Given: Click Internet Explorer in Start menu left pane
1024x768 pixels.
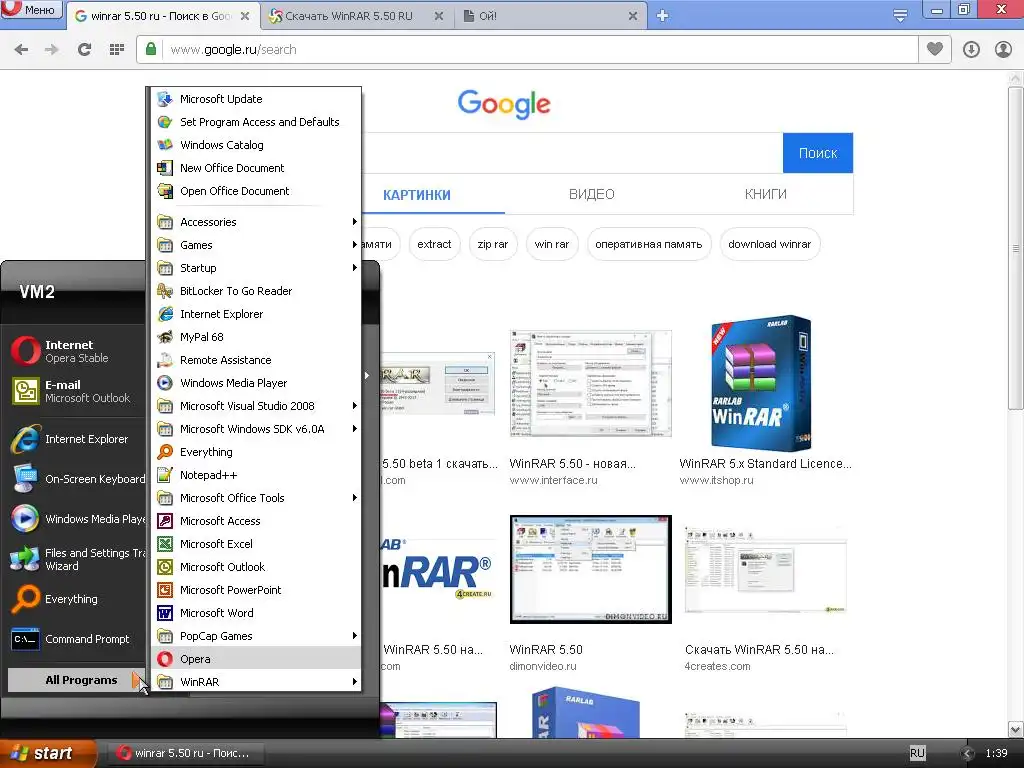Looking at the screenshot, I should click(76, 439).
